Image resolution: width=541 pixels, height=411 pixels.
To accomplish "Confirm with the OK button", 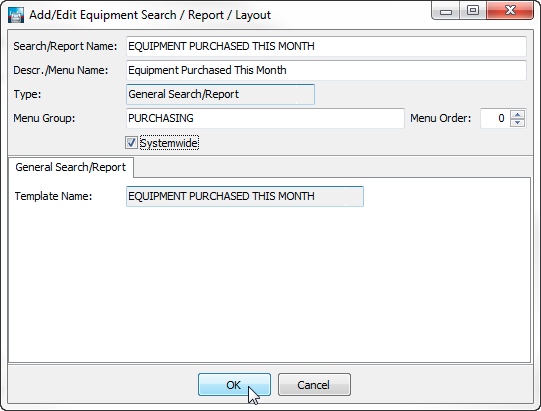I will (x=234, y=384).
